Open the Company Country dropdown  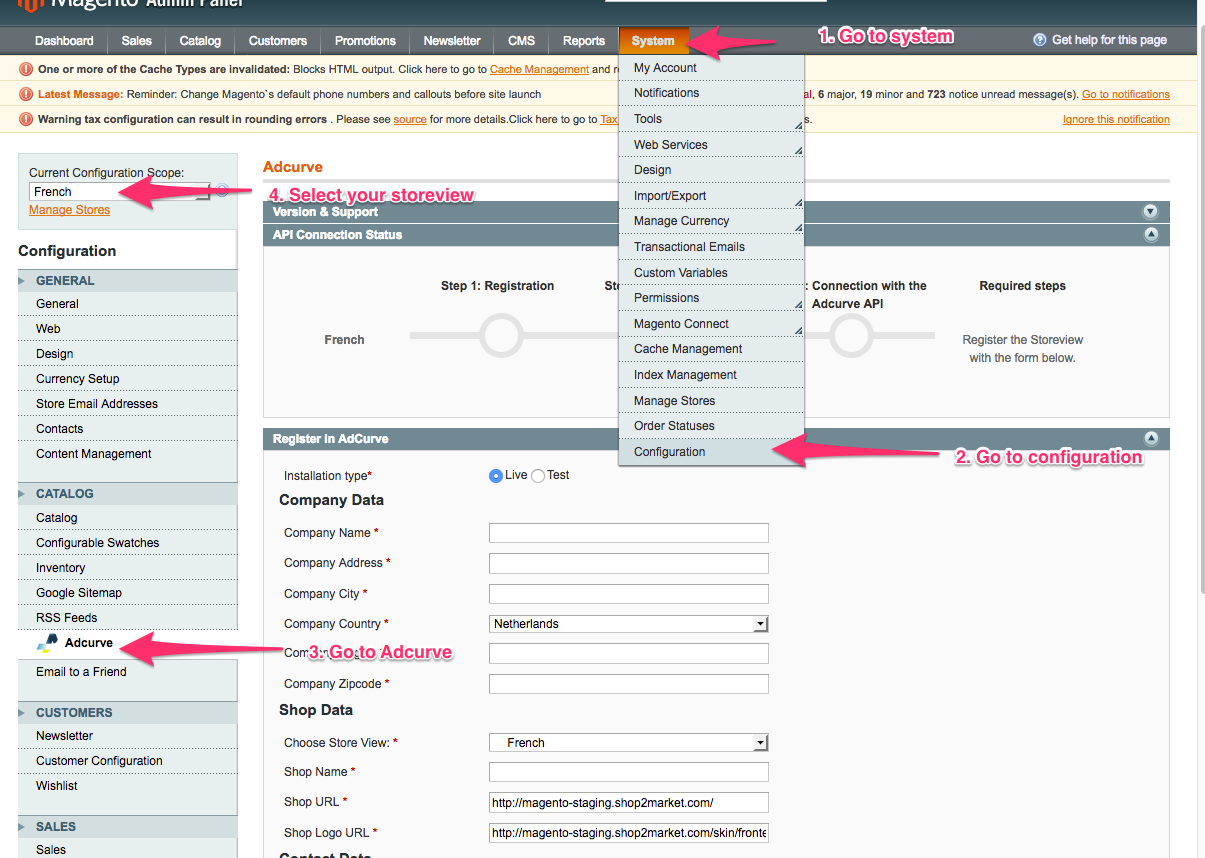click(628, 623)
